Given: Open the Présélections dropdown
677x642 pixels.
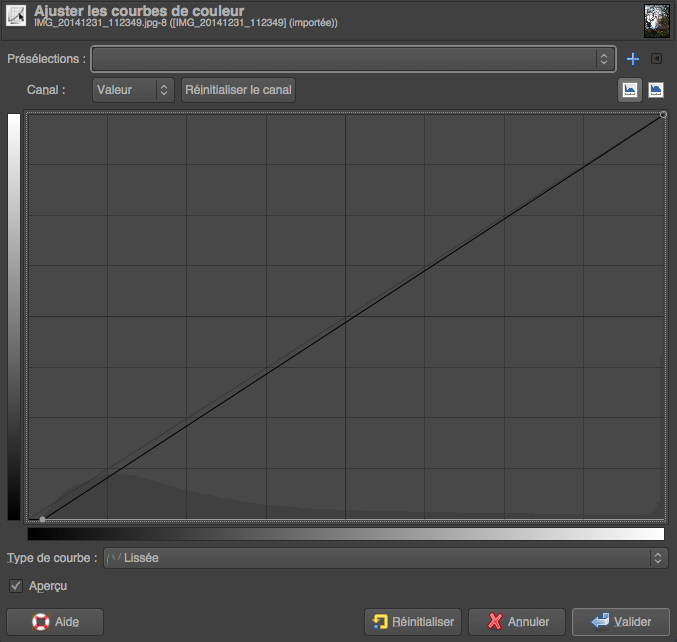Looking at the screenshot, I should [352, 59].
